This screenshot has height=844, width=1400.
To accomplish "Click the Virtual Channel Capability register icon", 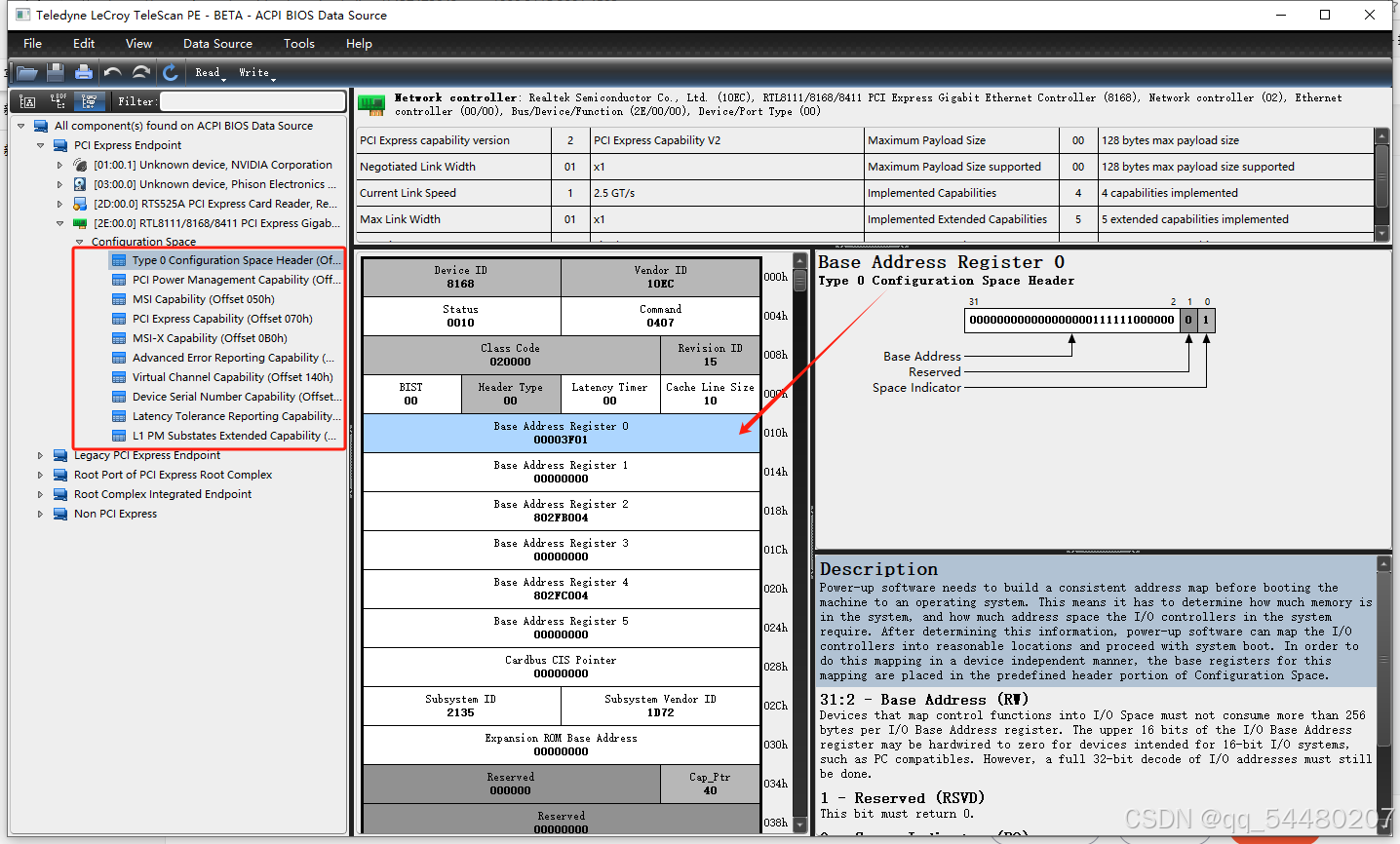I will [119, 377].
